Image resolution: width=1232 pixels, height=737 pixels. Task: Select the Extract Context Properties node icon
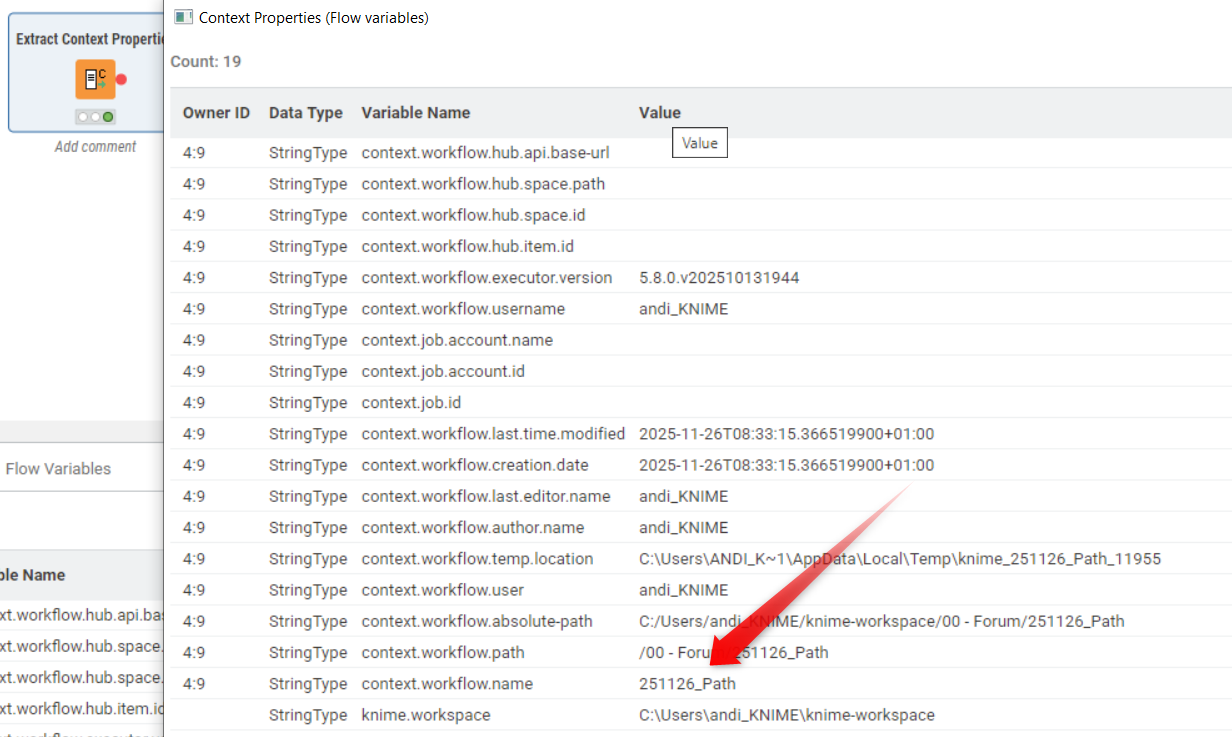click(95, 79)
